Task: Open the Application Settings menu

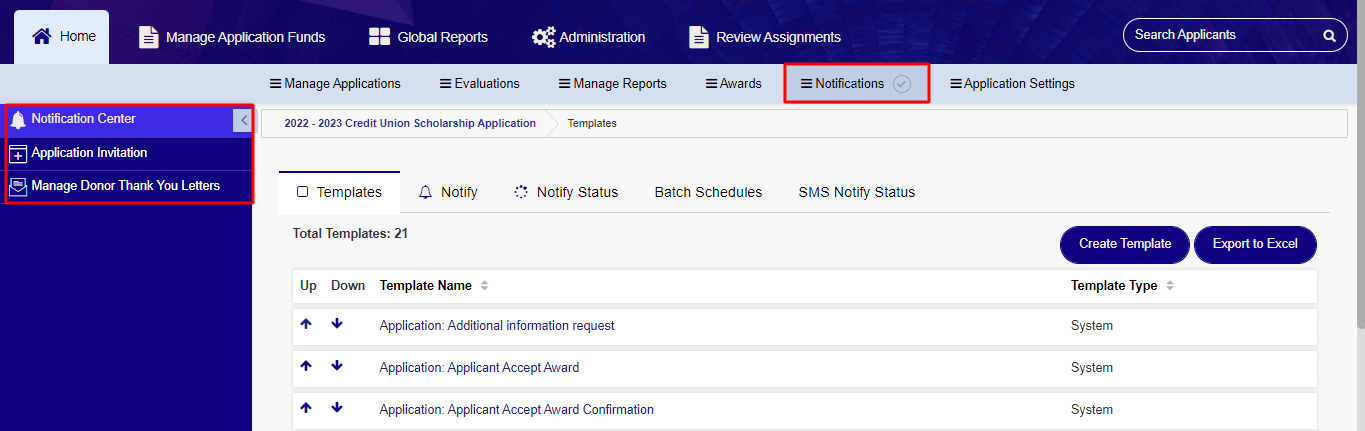Action: click(x=1012, y=84)
